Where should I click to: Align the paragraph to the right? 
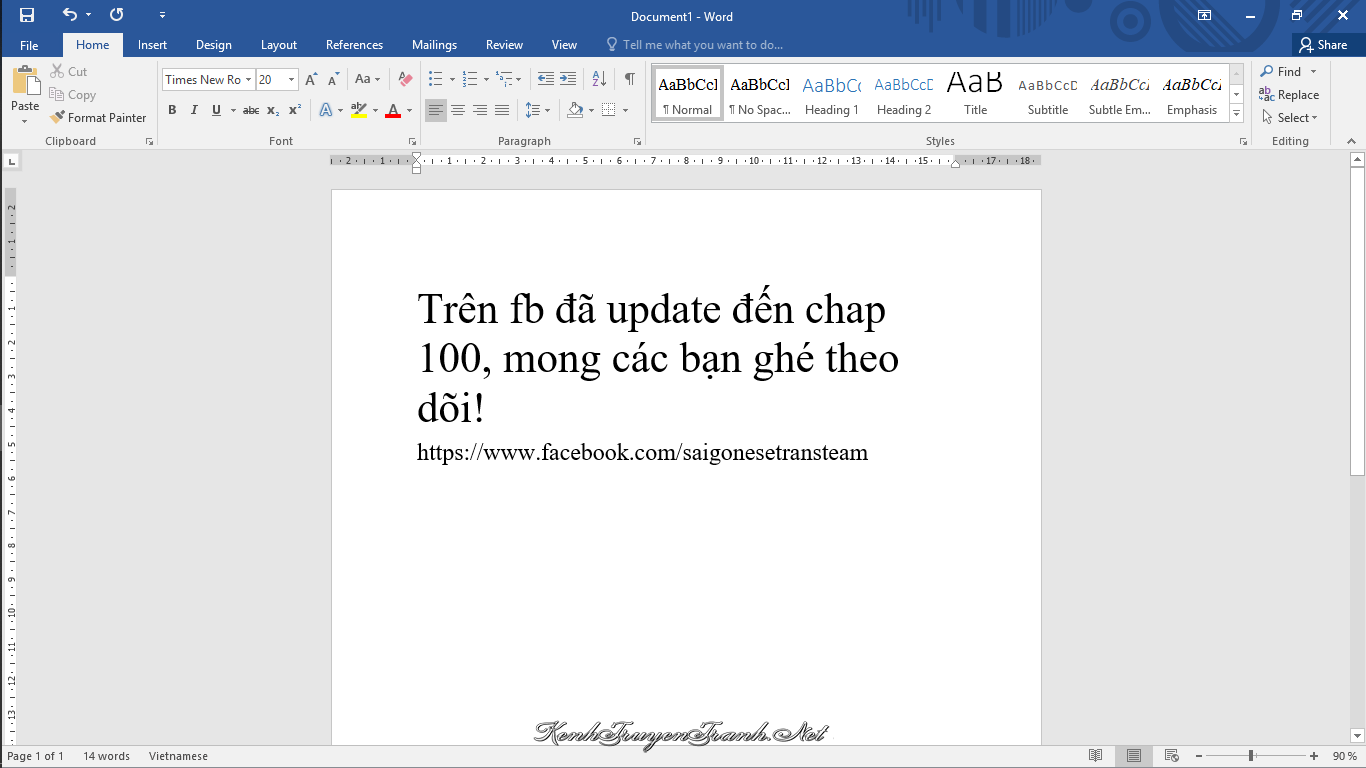(x=480, y=110)
